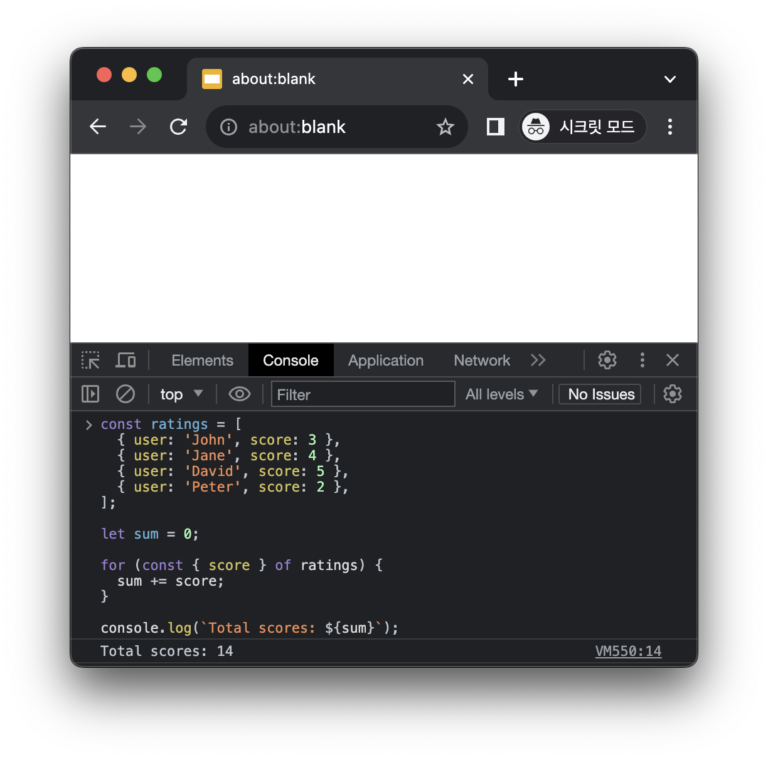This screenshot has height=760, width=768.
Task: Click the yellow macOS minimize window button
Action: [x=129, y=75]
